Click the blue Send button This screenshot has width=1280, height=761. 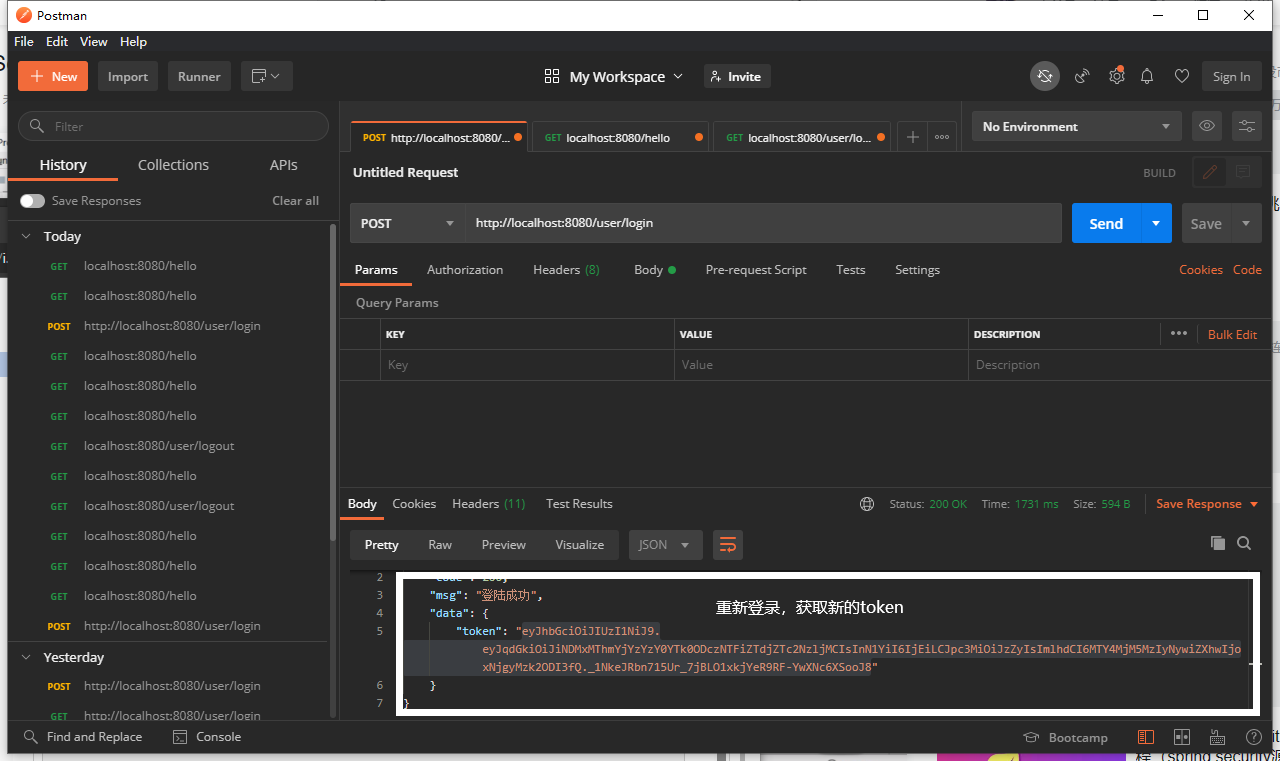coord(1106,223)
